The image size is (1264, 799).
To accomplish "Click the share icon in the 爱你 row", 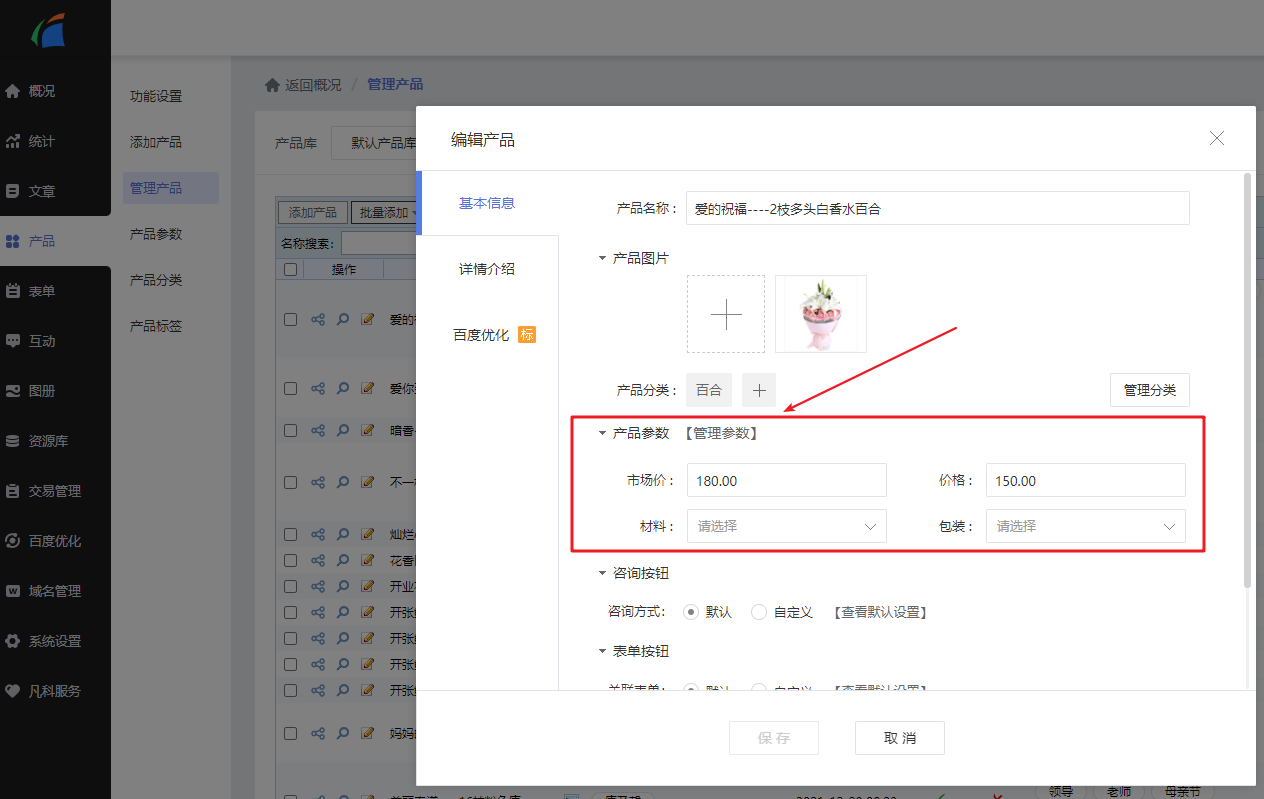I will click(x=318, y=388).
